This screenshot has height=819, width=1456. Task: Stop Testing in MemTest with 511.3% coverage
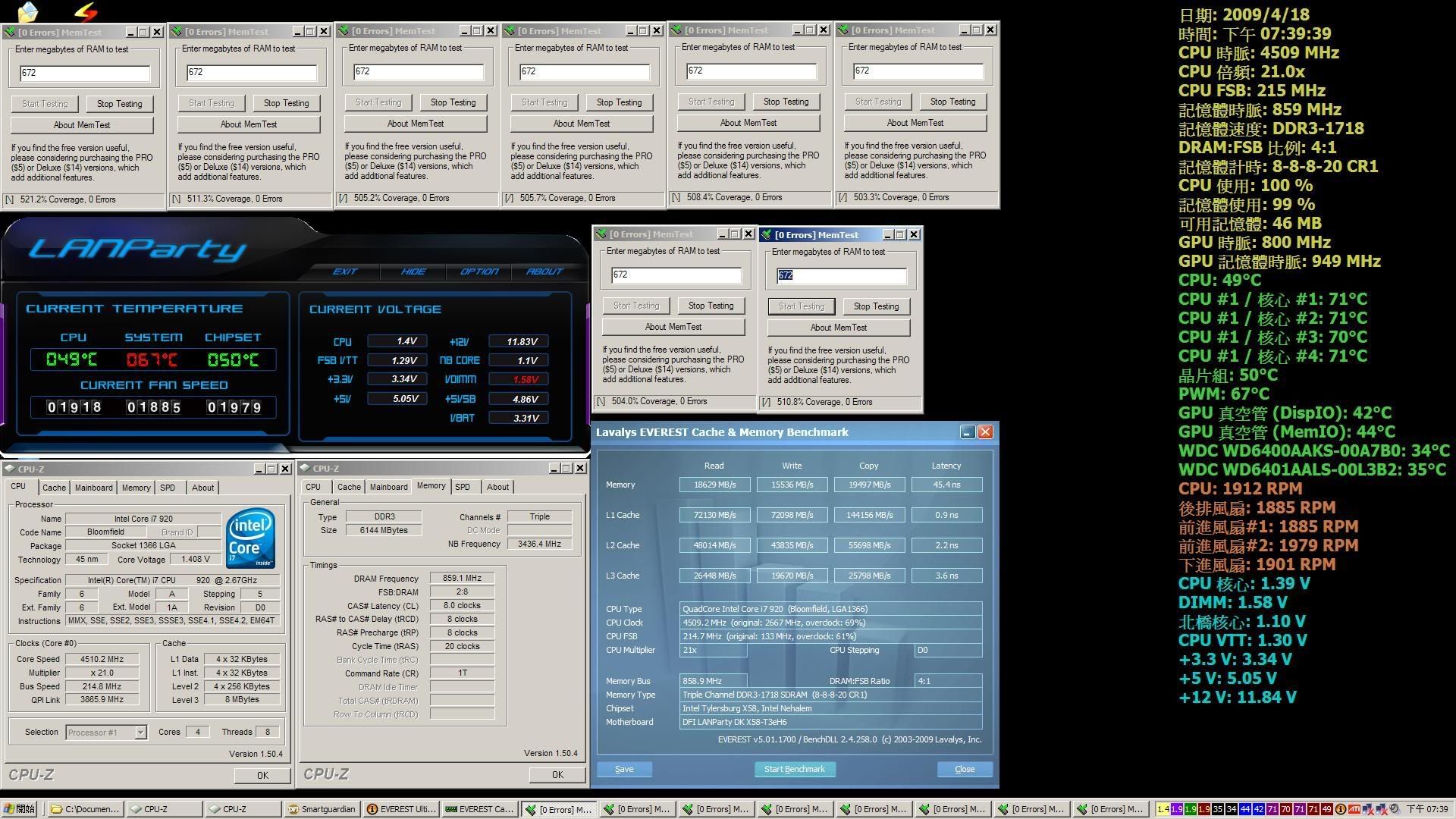pos(287,103)
